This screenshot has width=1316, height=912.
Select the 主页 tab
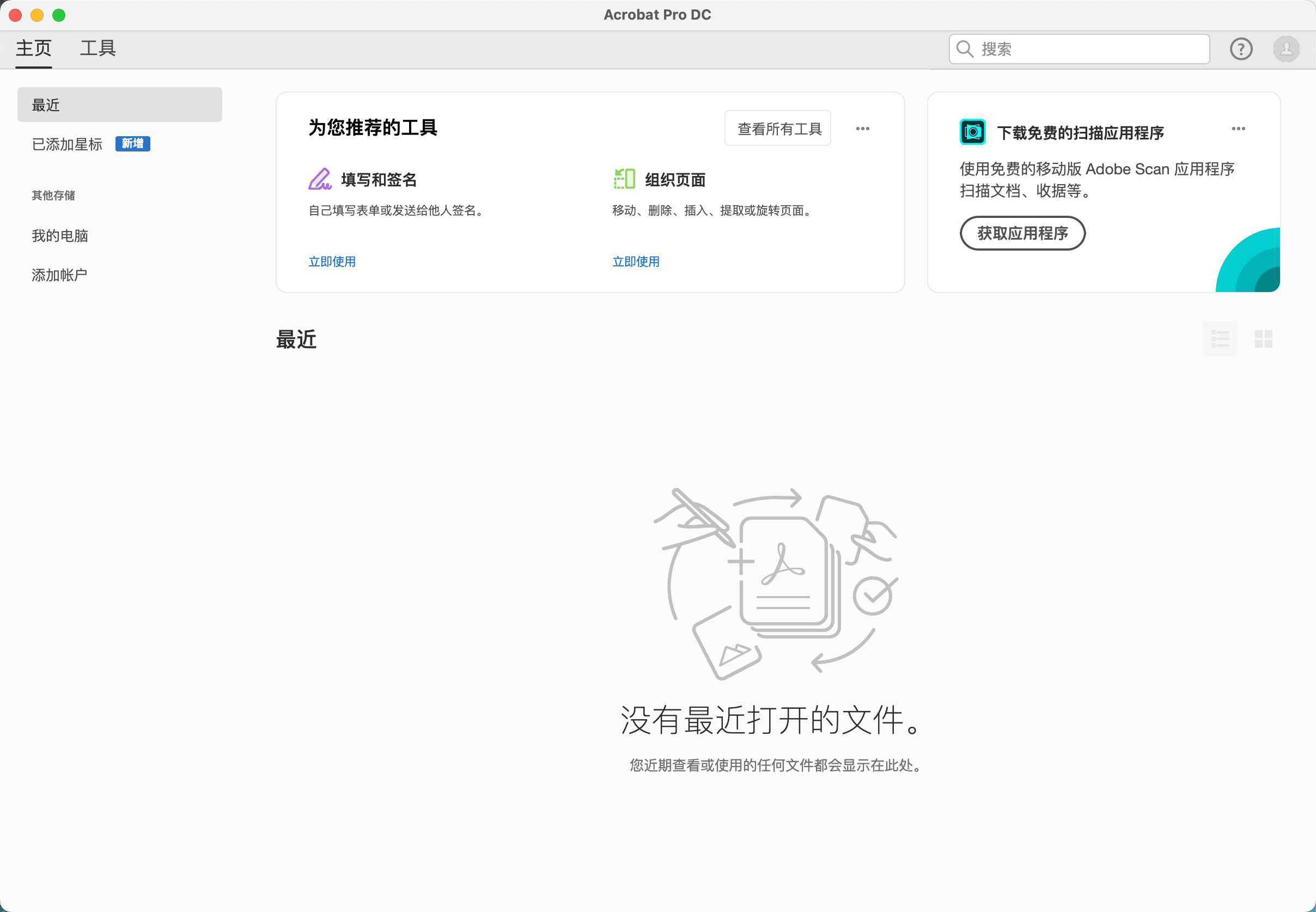click(34, 48)
